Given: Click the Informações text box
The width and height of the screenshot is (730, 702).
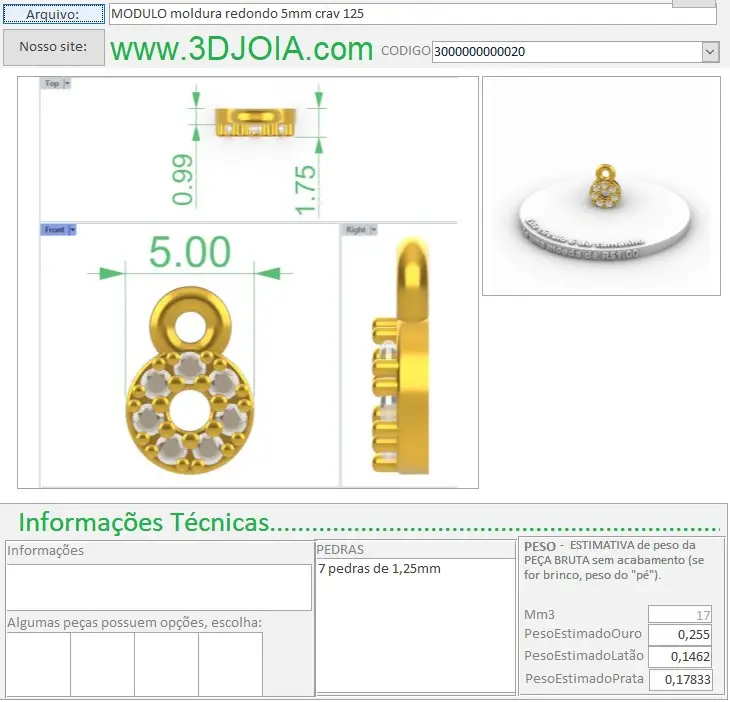Looking at the screenshot, I should click(159, 587).
